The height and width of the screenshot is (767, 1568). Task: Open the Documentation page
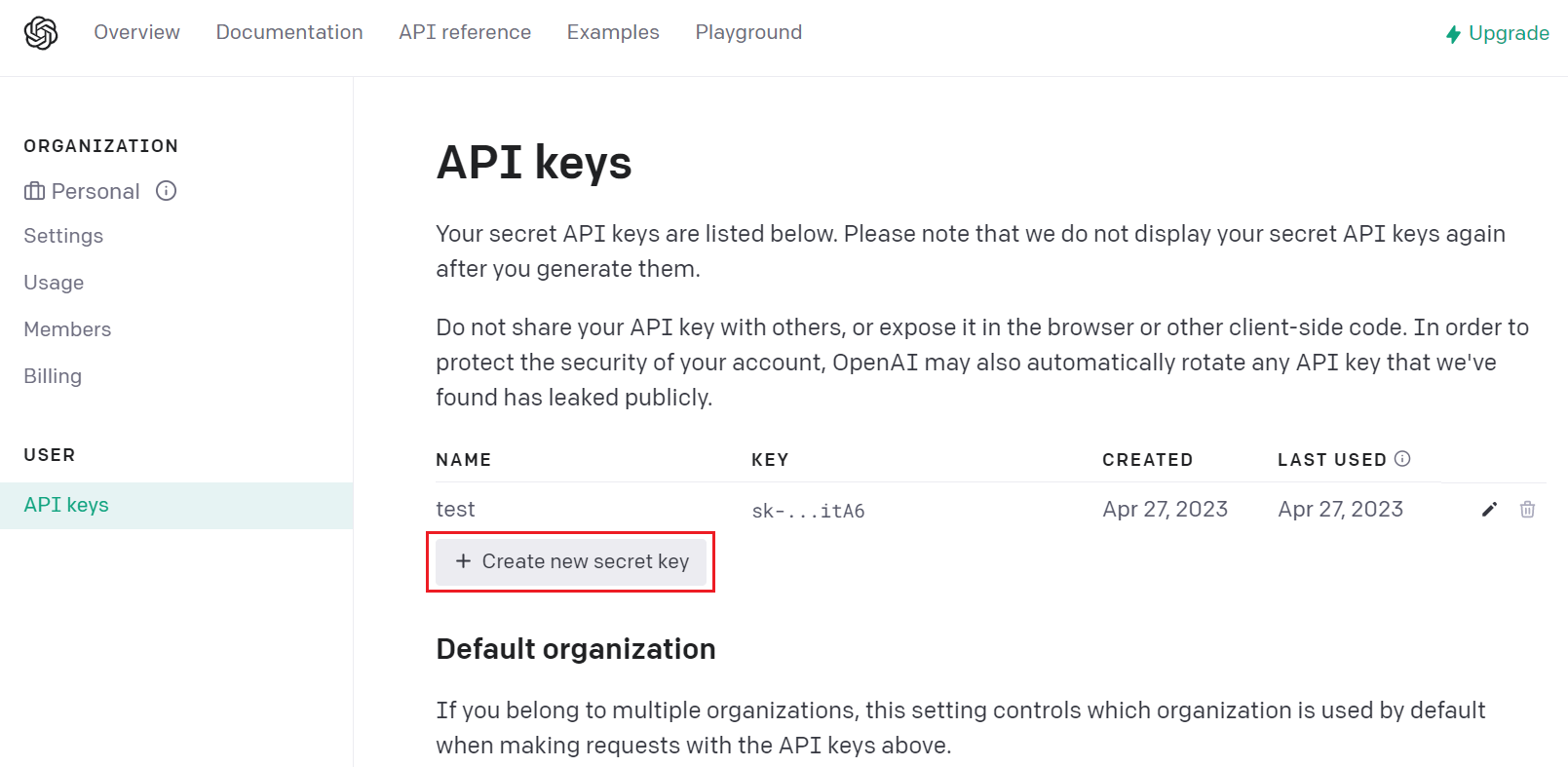point(289,32)
